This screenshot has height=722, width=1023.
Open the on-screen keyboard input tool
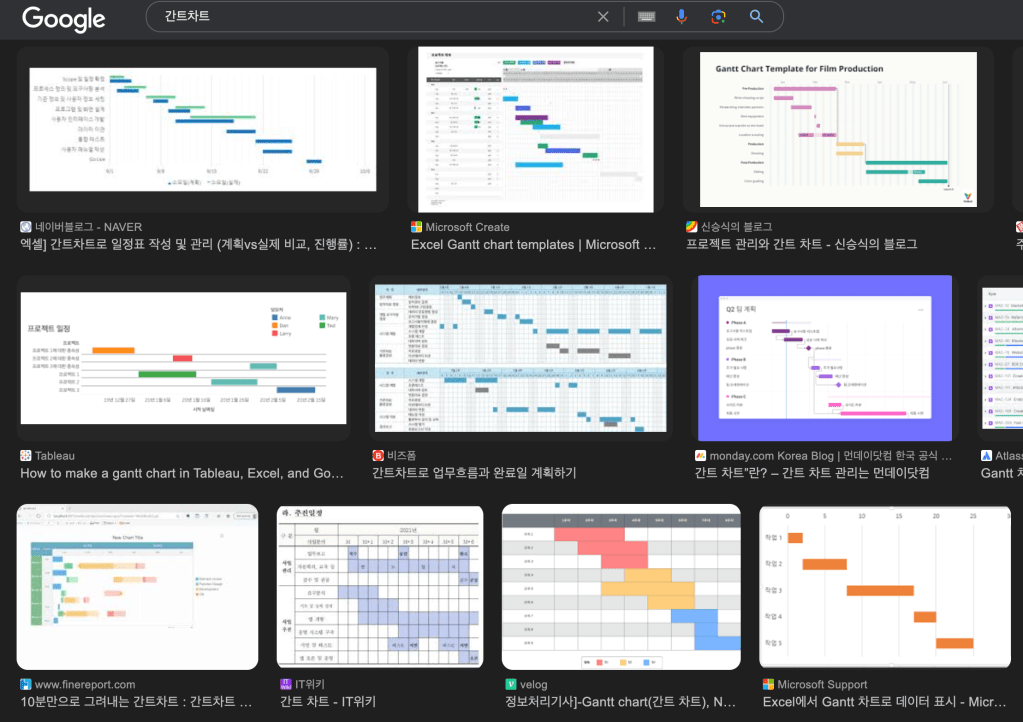pos(646,17)
